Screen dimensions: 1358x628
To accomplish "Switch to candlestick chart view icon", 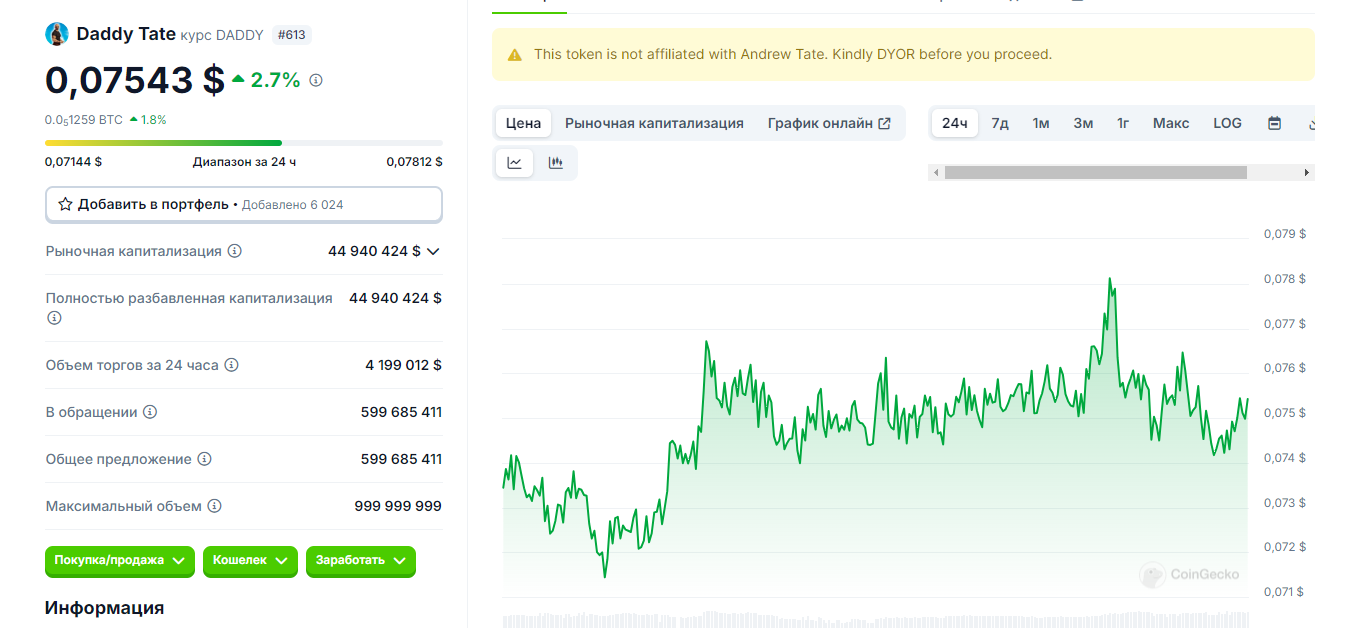I will 556,163.
